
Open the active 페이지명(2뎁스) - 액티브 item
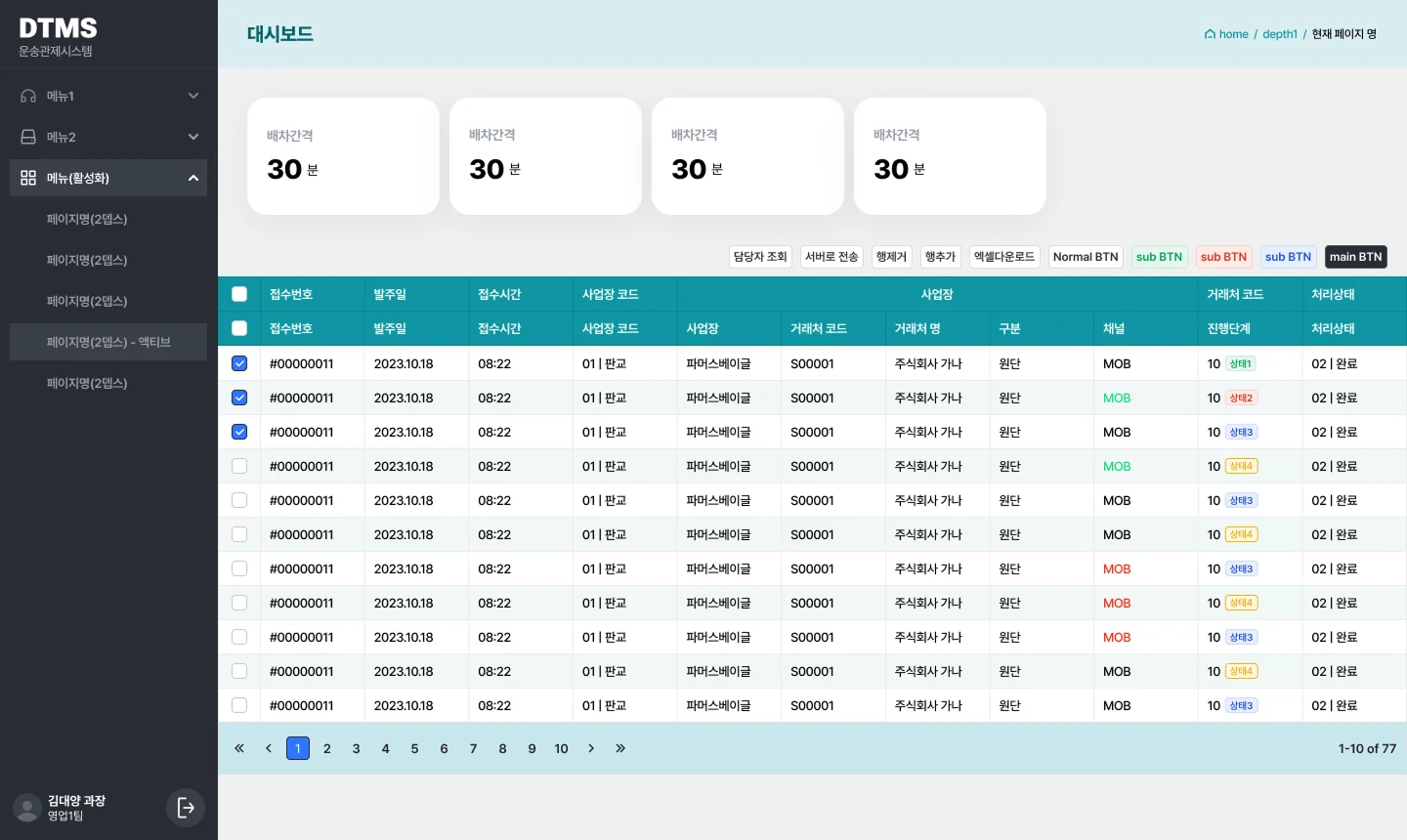[108, 342]
